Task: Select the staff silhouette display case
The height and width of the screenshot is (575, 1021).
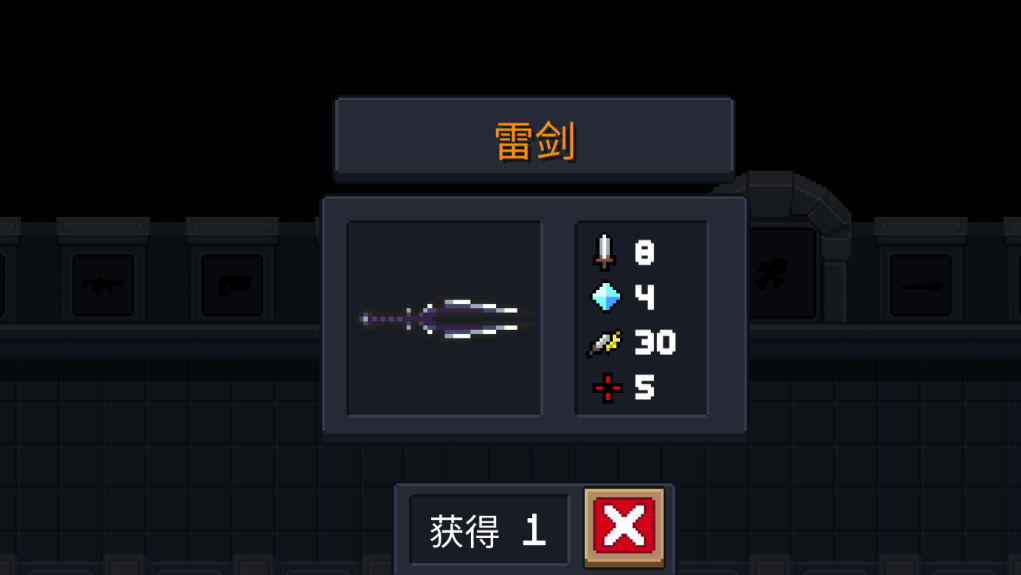Action: tap(921, 285)
